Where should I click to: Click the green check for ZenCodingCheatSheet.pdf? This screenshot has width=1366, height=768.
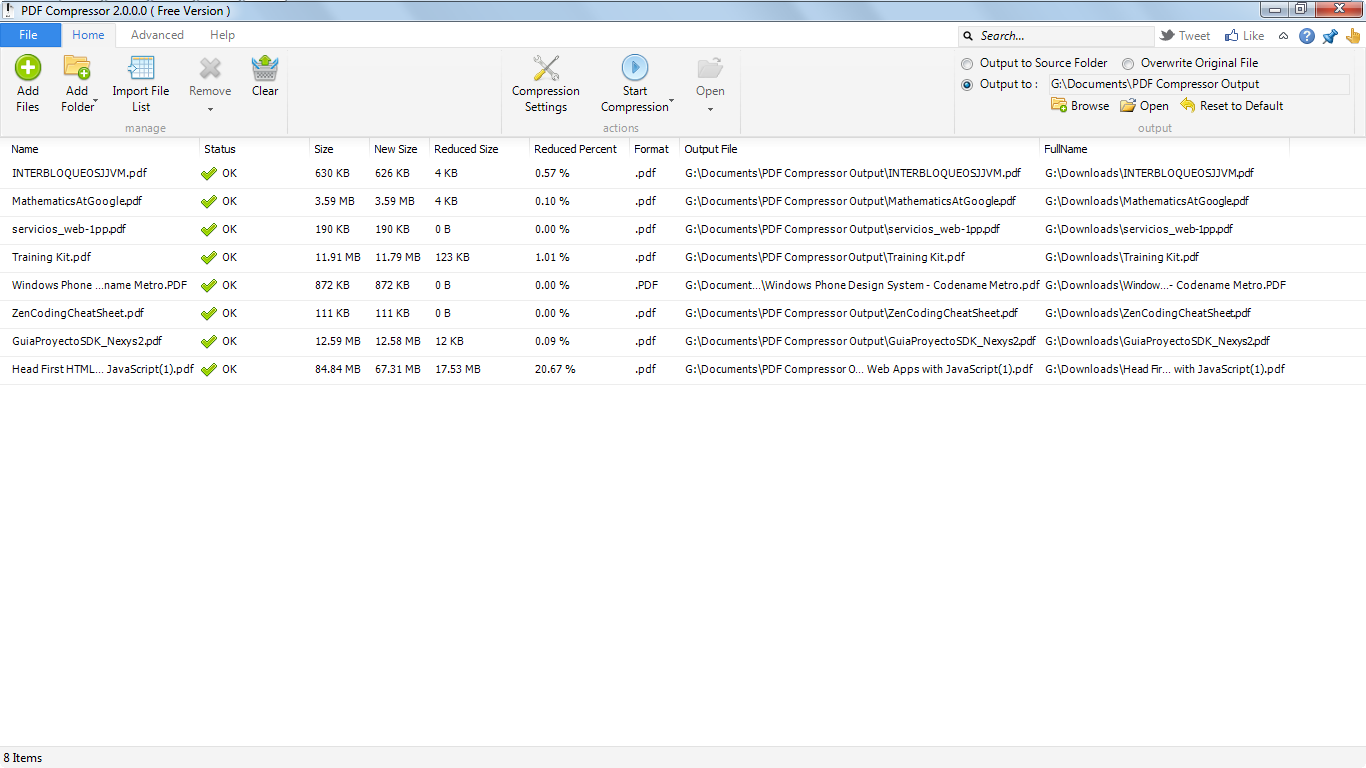click(209, 313)
